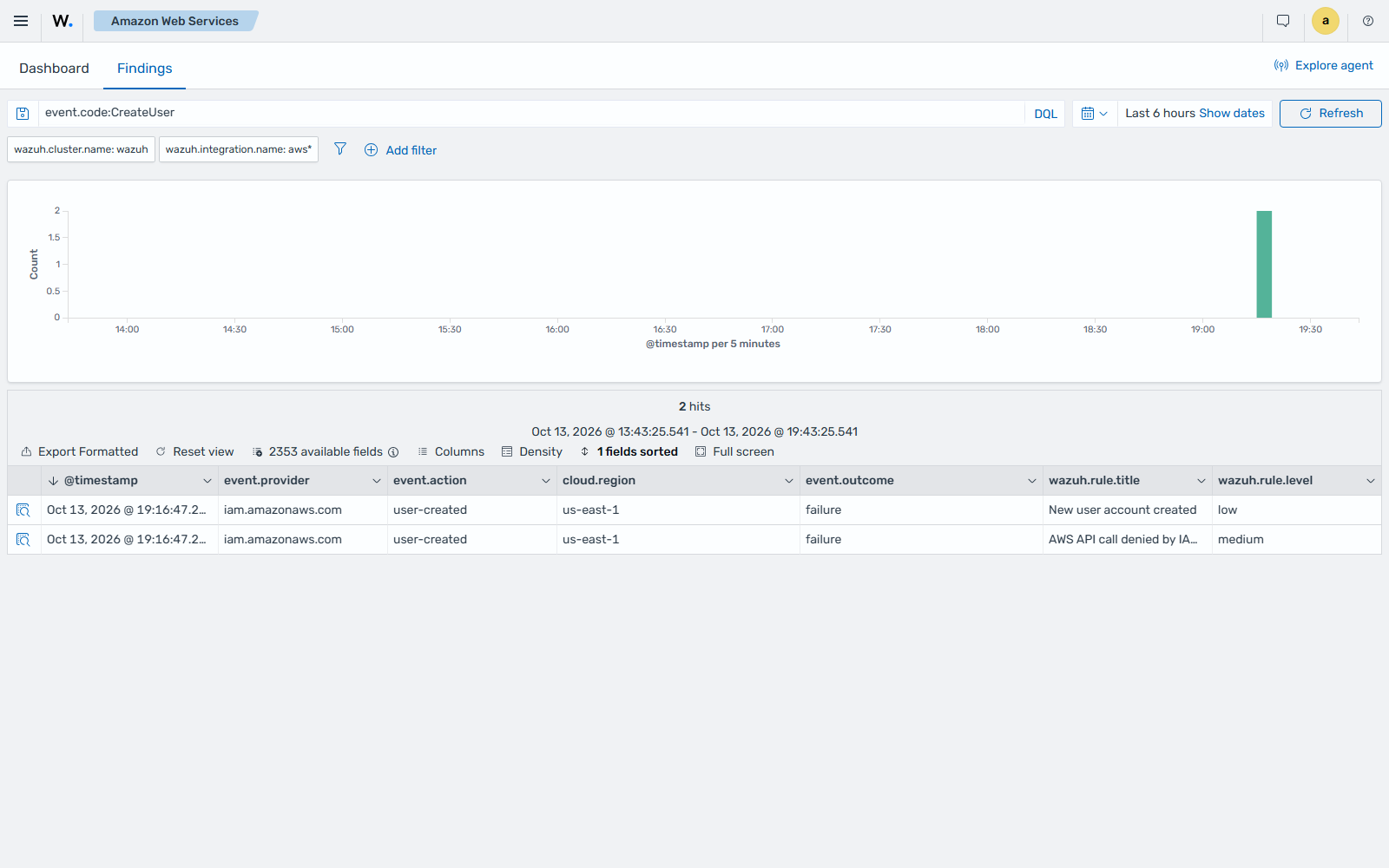Click Export Formatted
This screenshot has width=1389, height=868.
pyautogui.click(x=79, y=452)
